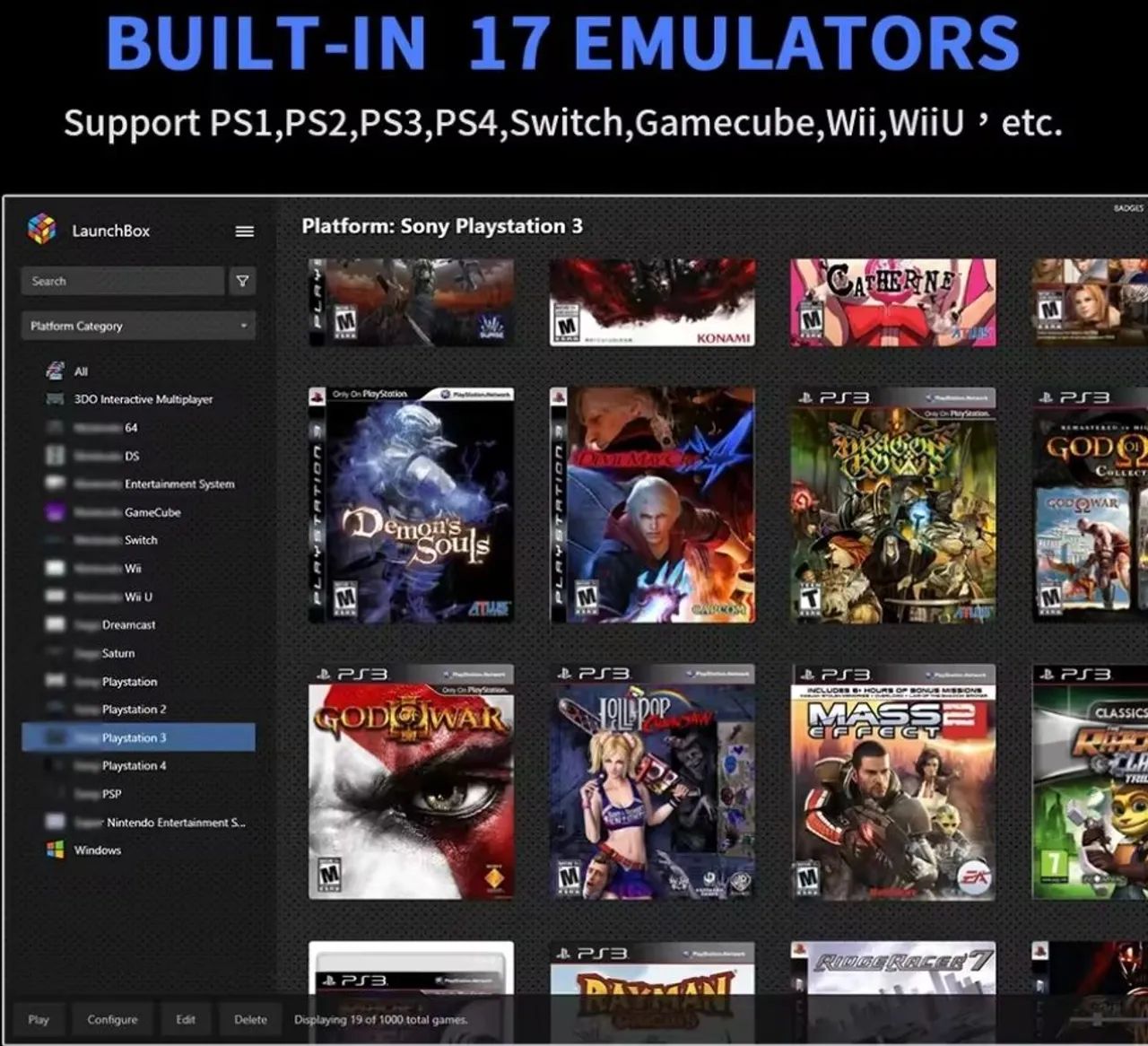Select the Ratchet & Clank Classics cover
This screenshot has width=1148, height=1046.
click(1090, 782)
